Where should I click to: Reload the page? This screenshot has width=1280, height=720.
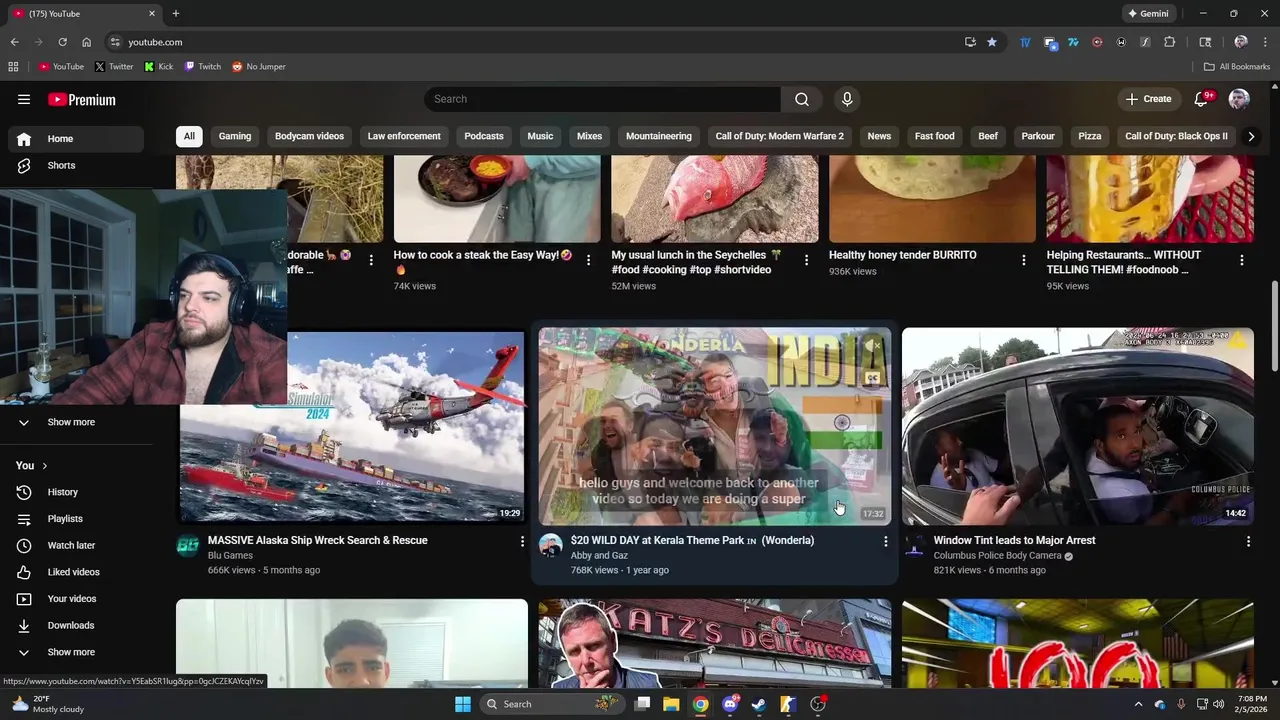pos(62,42)
